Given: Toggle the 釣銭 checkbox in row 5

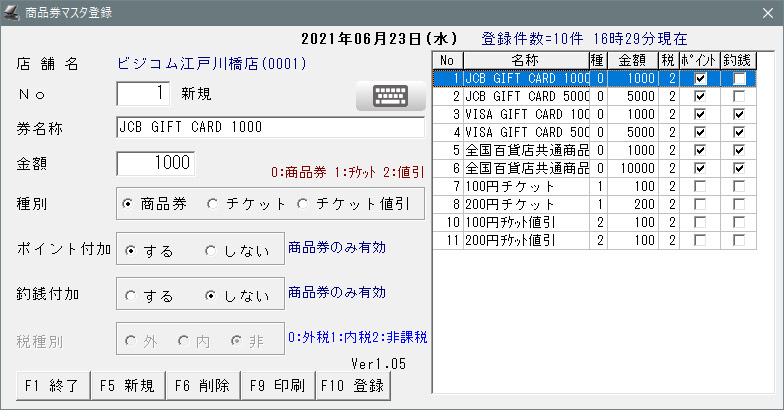Looking at the screenshot, I should coord(738,150).
